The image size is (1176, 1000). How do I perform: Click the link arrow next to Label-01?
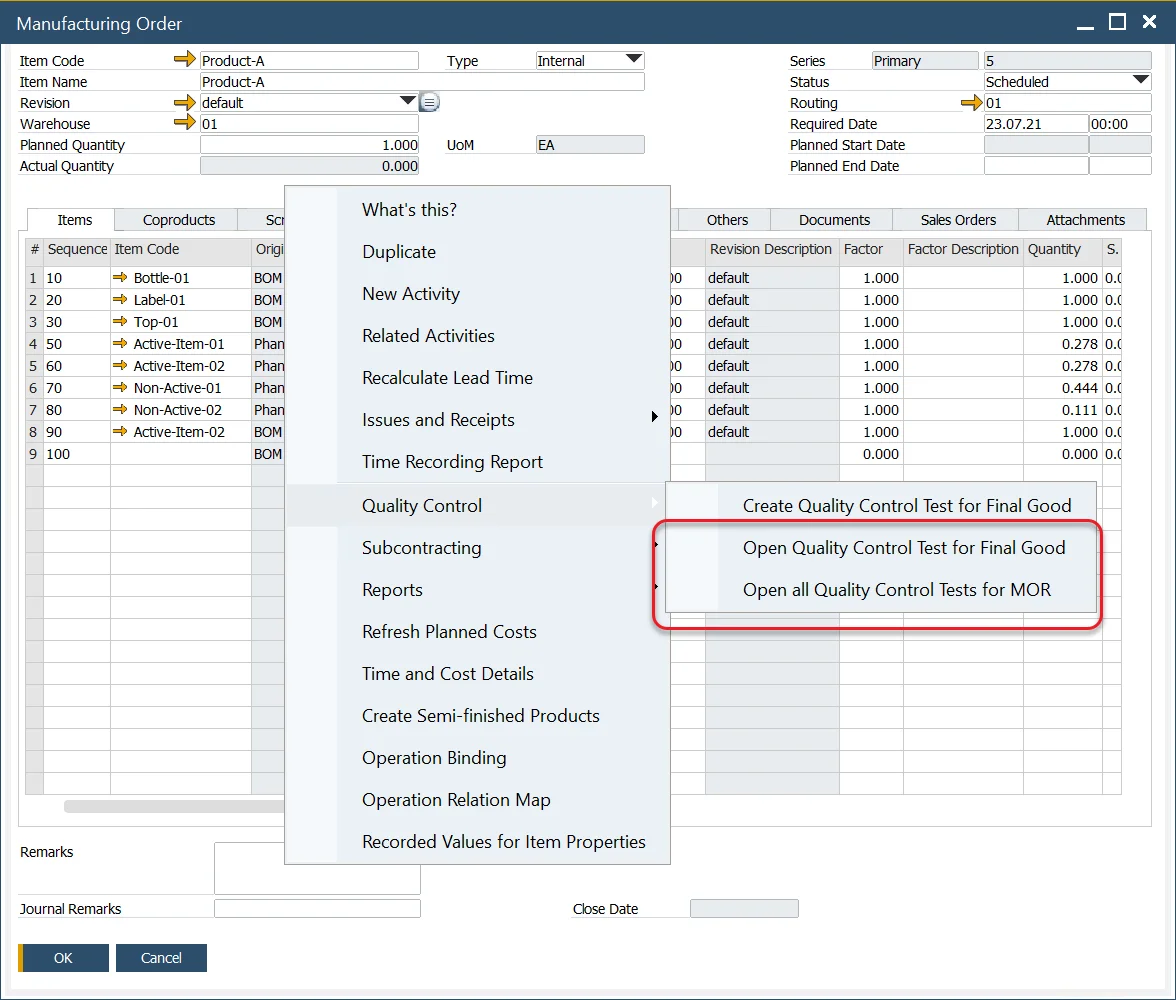pyautogui.click(x=121, y=300)
